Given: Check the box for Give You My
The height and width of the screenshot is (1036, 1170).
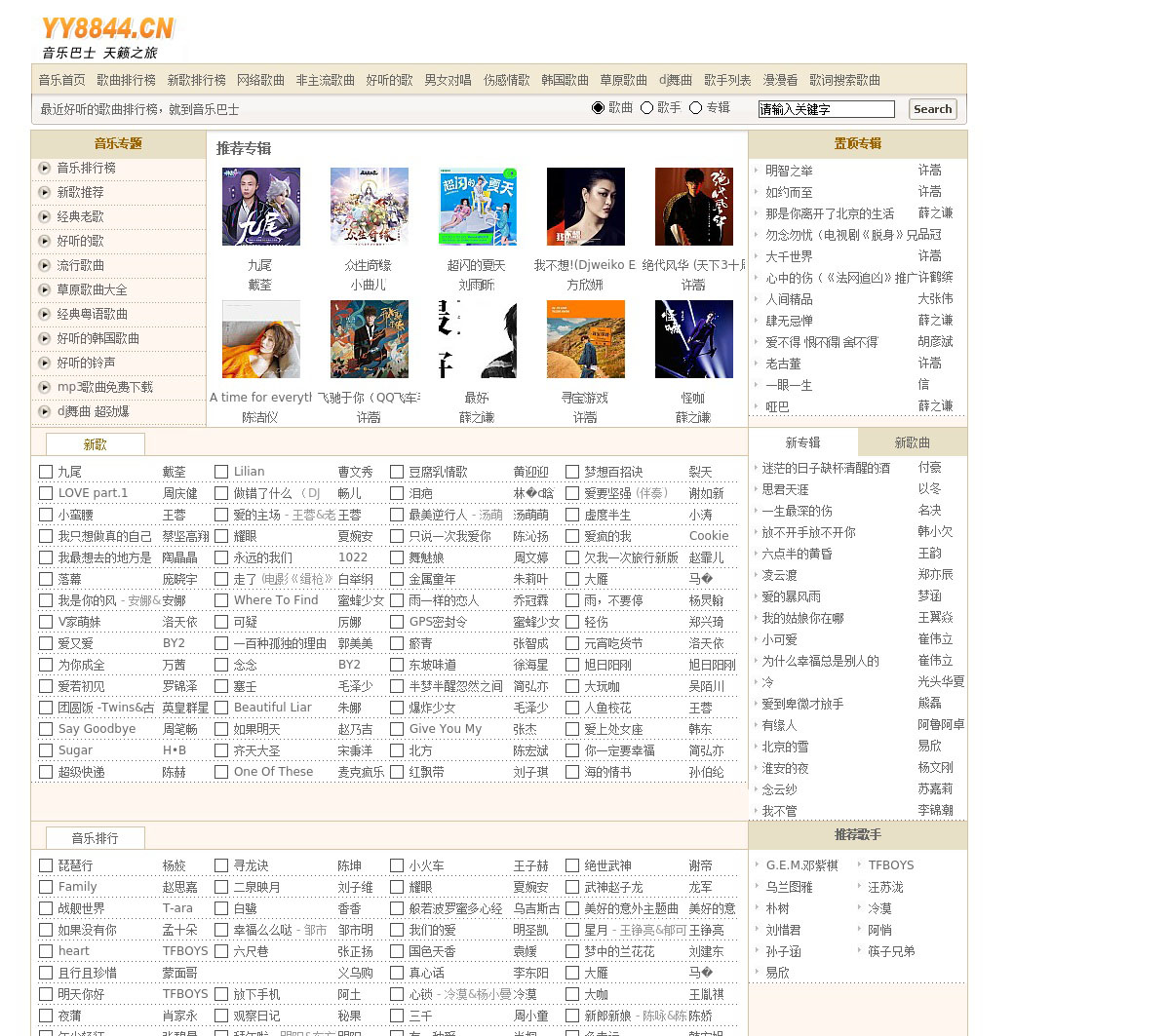Looking at the screenshot, I should pos(397,729).
